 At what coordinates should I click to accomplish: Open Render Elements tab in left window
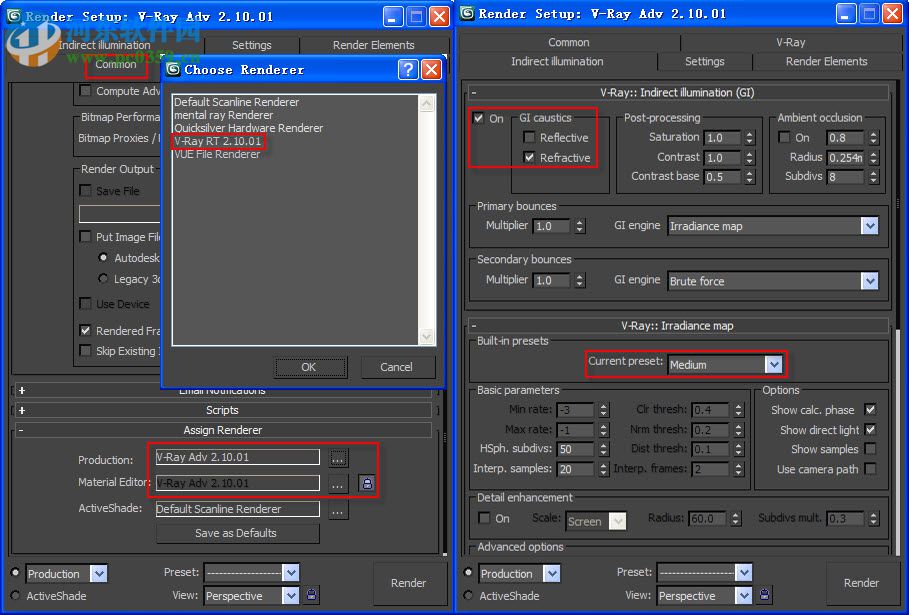pos(373,45)
